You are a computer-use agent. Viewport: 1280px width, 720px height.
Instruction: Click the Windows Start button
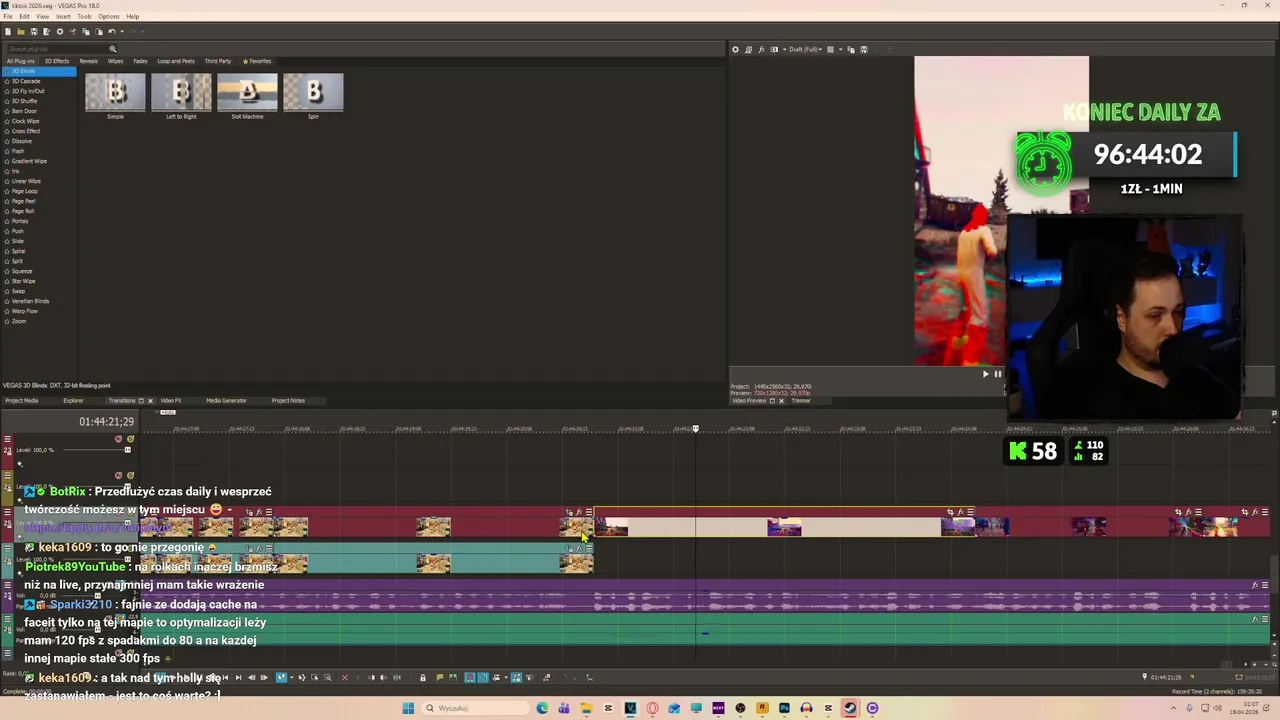408,708
